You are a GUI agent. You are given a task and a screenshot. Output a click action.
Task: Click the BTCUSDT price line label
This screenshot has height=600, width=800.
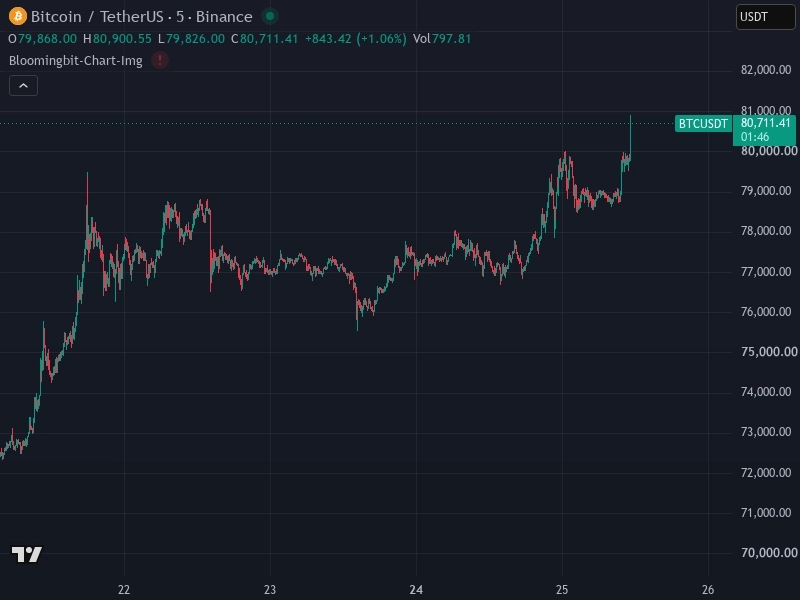point(703,123)
